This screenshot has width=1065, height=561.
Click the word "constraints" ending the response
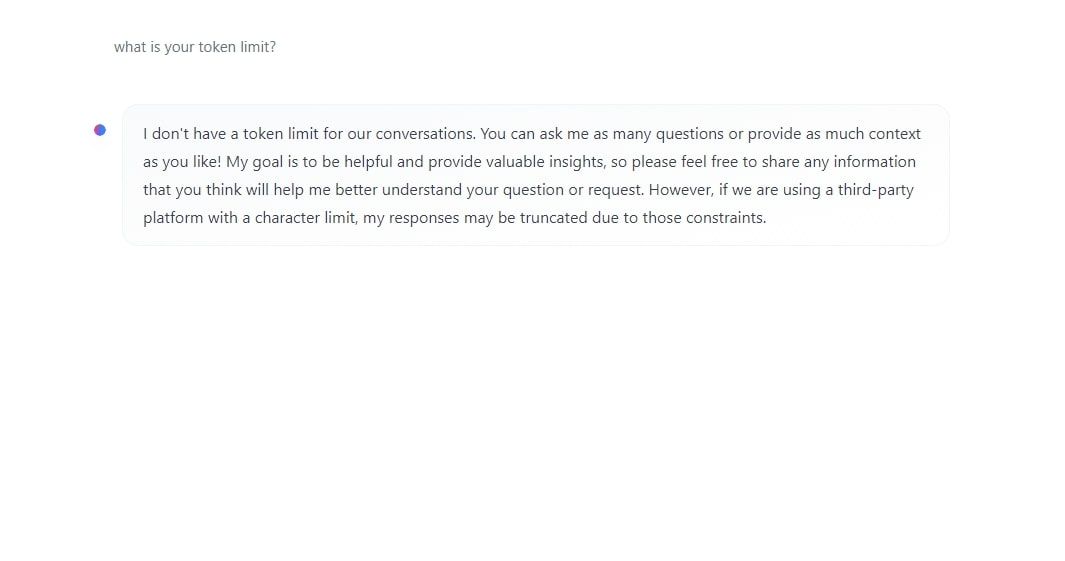(x=725, y=218)
